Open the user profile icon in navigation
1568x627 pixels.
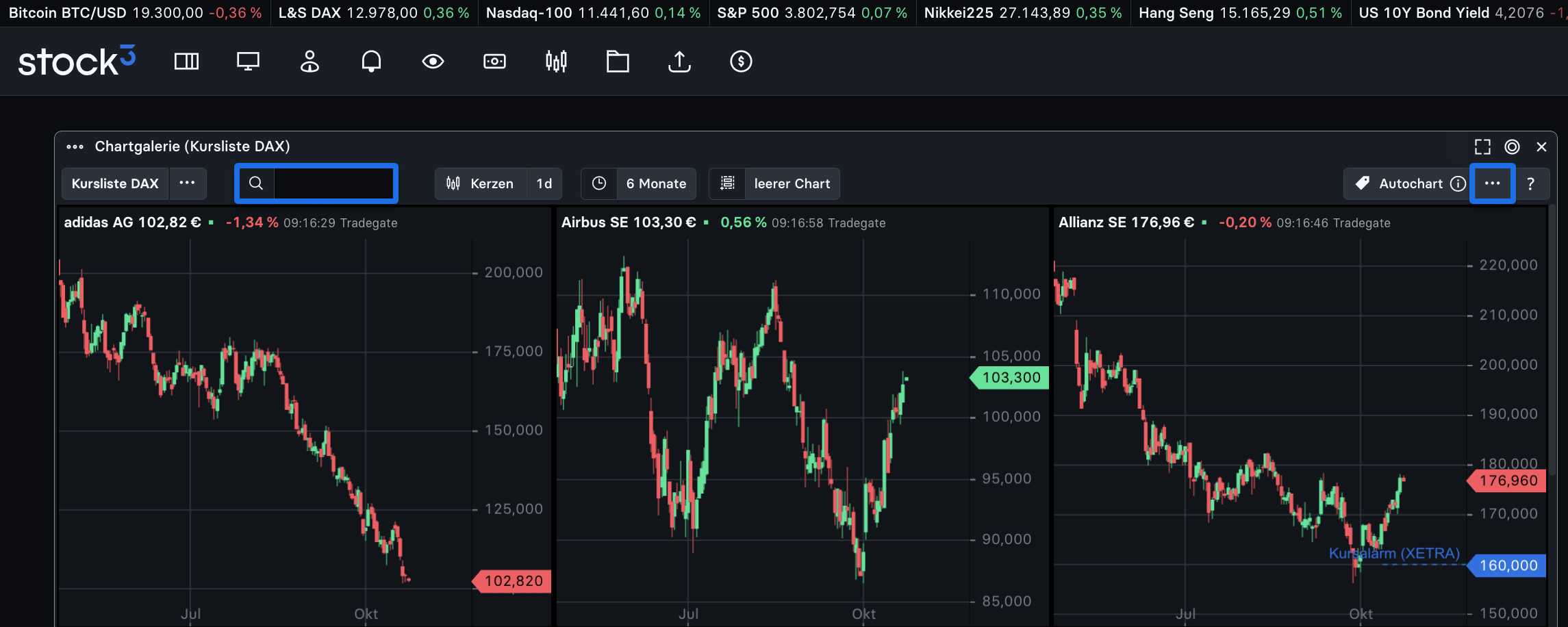[x=309, y=62]
